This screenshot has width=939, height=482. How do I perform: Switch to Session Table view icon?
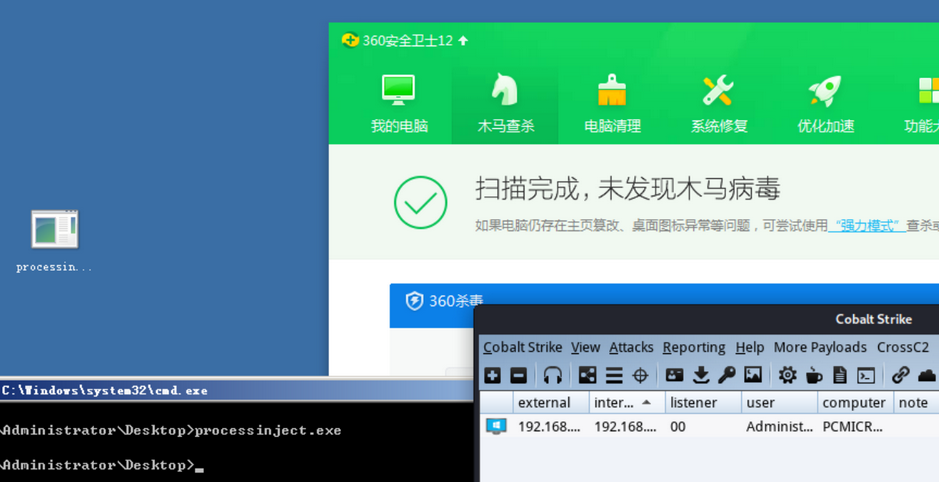click(614, 375)
